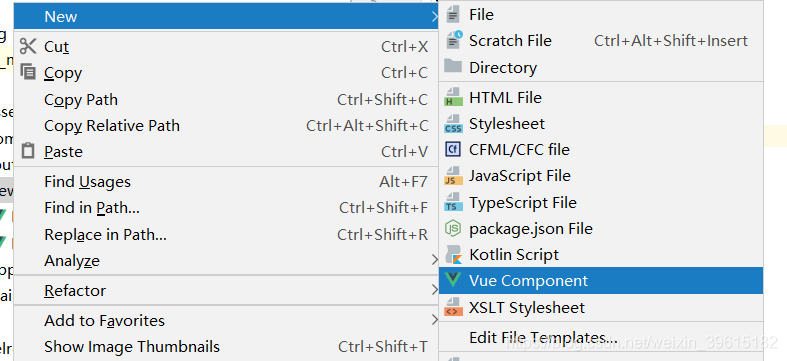Click the Copy icon beside Copy
Screen dimensions: 787x361
pyautogui.click(x=28, y=72)
